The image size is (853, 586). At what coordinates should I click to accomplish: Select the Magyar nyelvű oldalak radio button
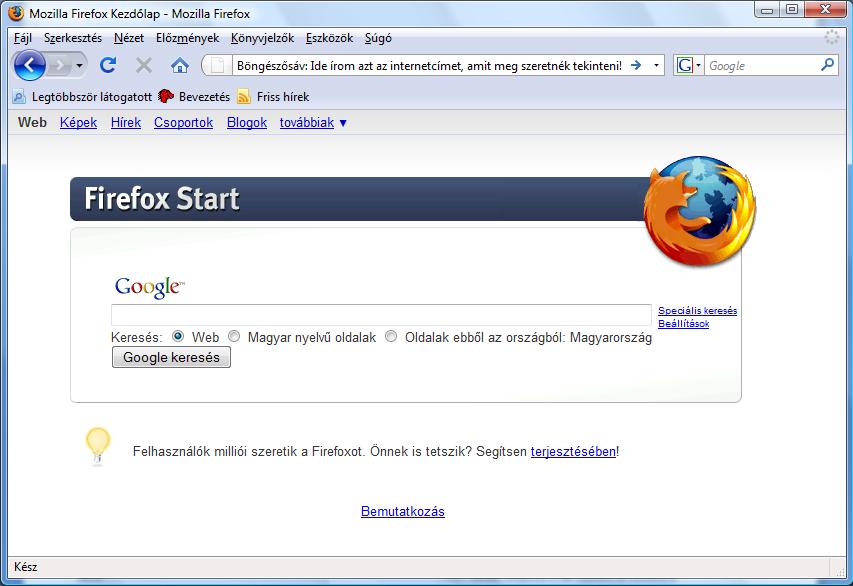234,336
